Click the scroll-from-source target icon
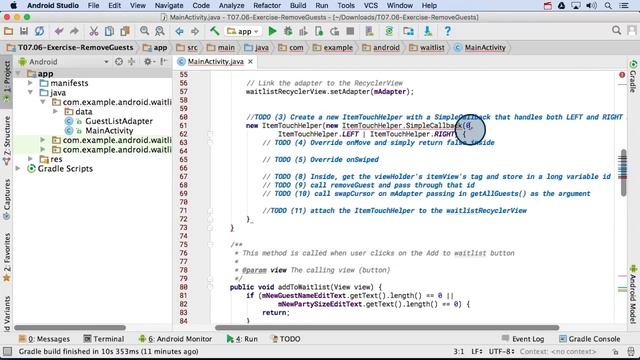The image size is (640, 360). point(119,62)
